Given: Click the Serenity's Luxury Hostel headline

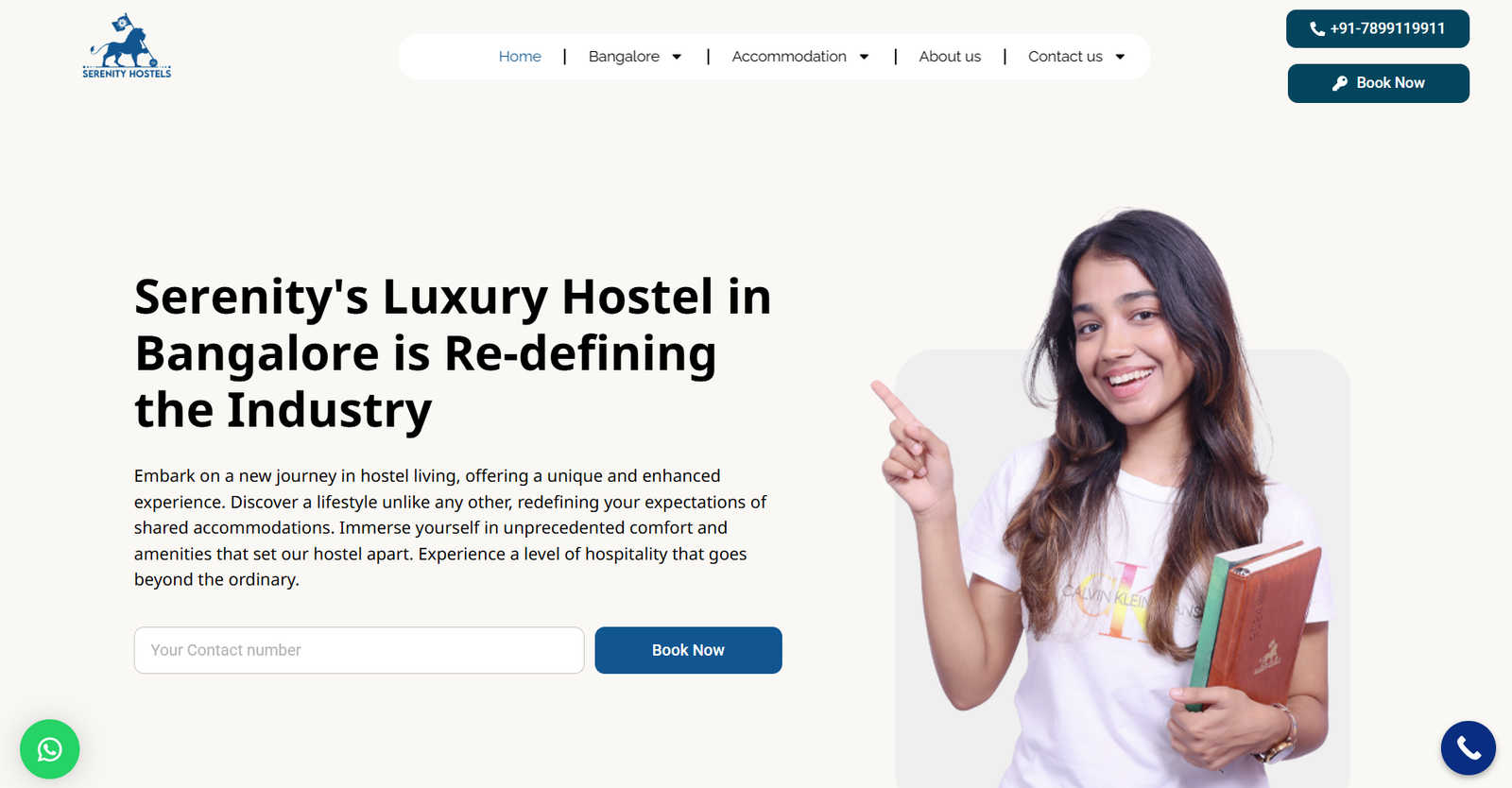Looking at the screenshot, I should [453, 353].
